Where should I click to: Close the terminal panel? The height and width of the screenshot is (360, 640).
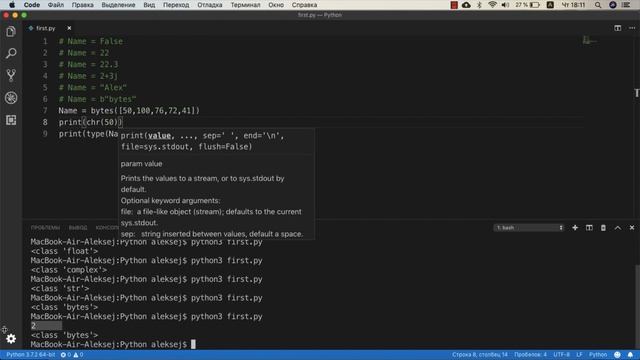[x=632, y=227]
